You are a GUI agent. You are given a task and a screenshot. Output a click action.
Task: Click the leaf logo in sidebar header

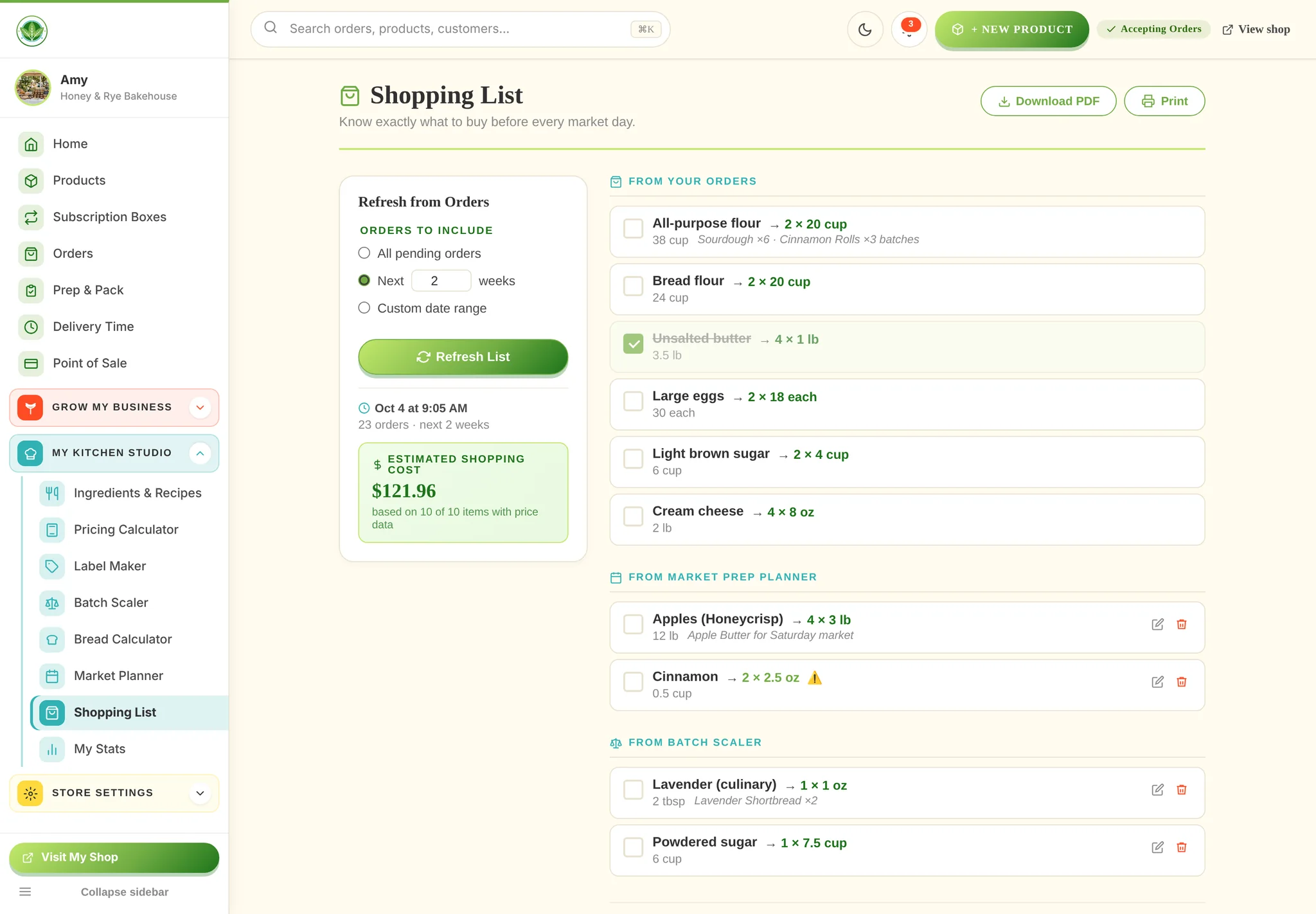32,31
